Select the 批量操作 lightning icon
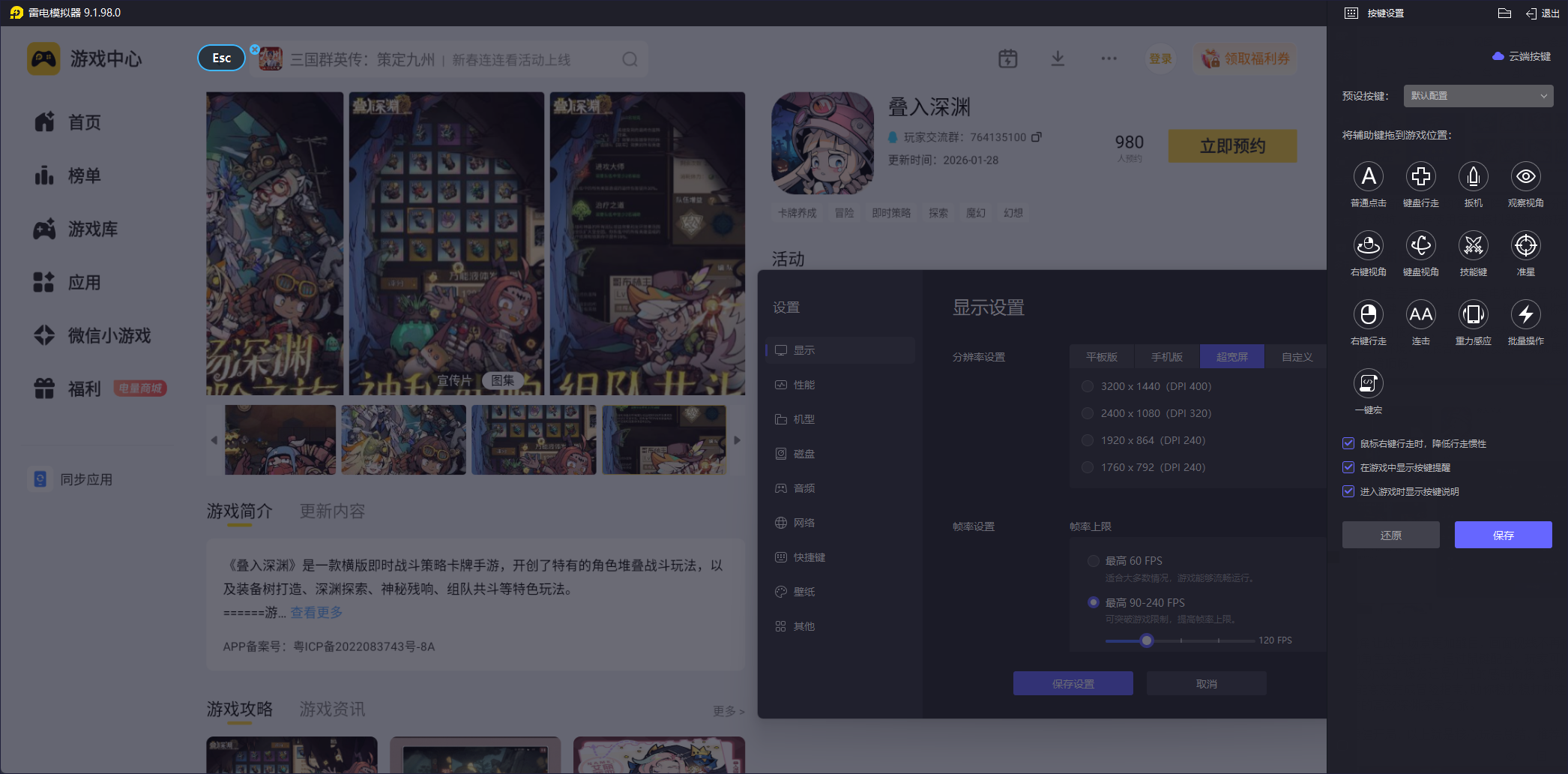This screenshot has height=774, width=1568. pyautogui.click(x=1526, y=314)
